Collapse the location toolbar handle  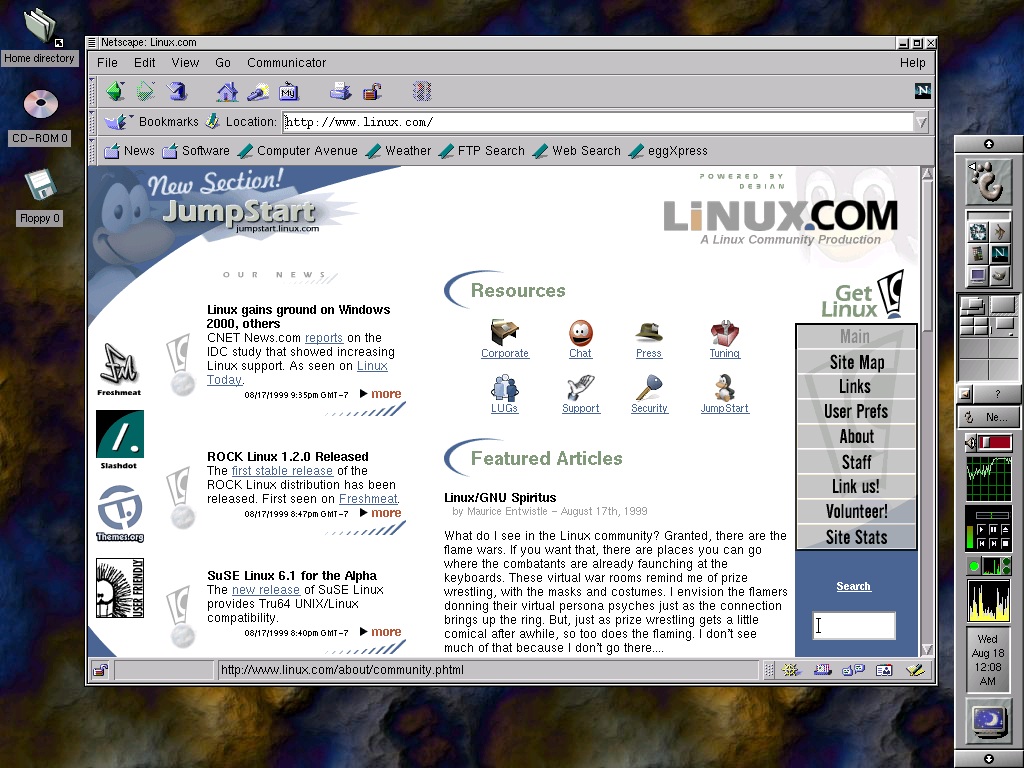pyautogui.click(x=93, y=122)
